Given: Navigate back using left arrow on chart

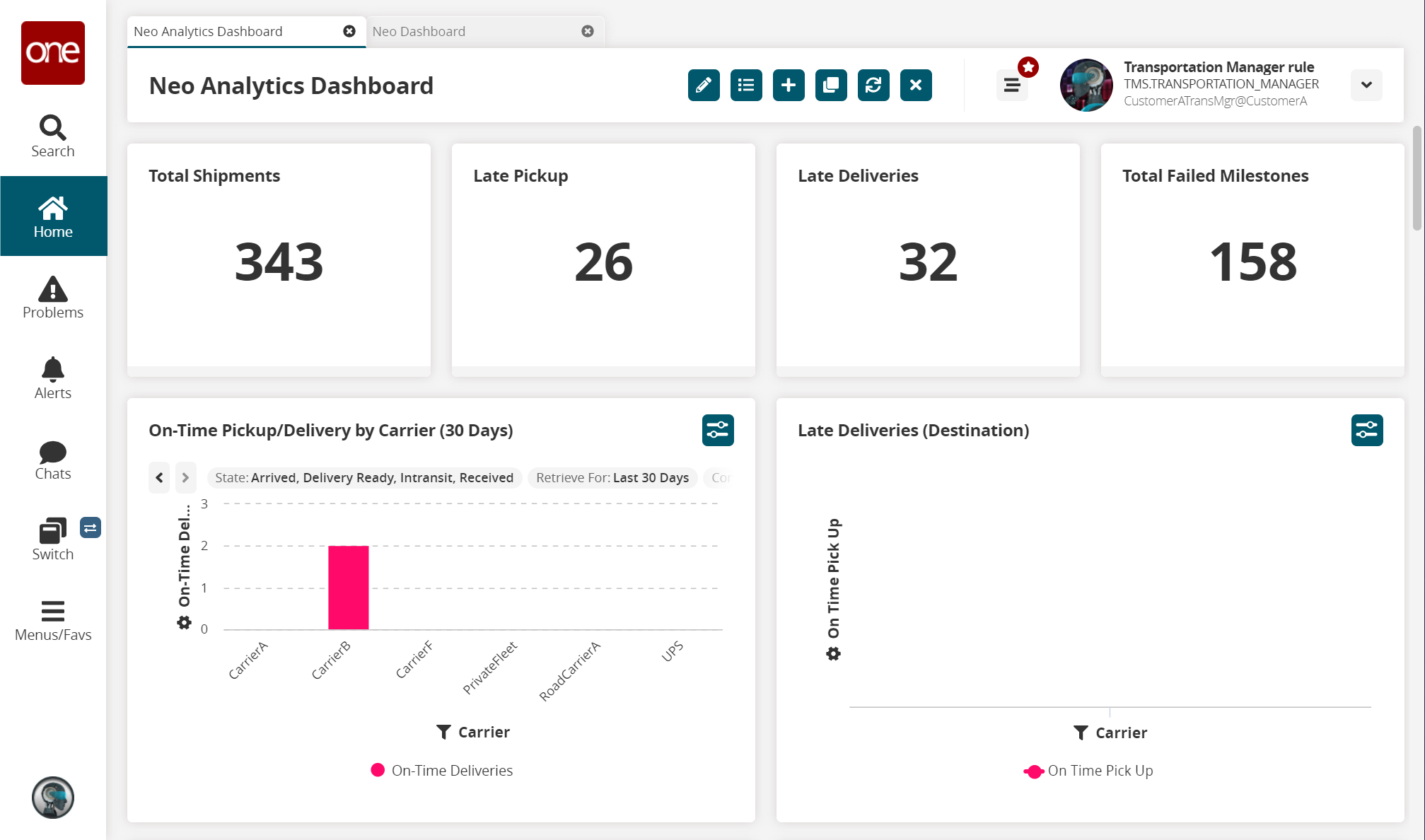Looking at the screenshot, I should point(159,477).
